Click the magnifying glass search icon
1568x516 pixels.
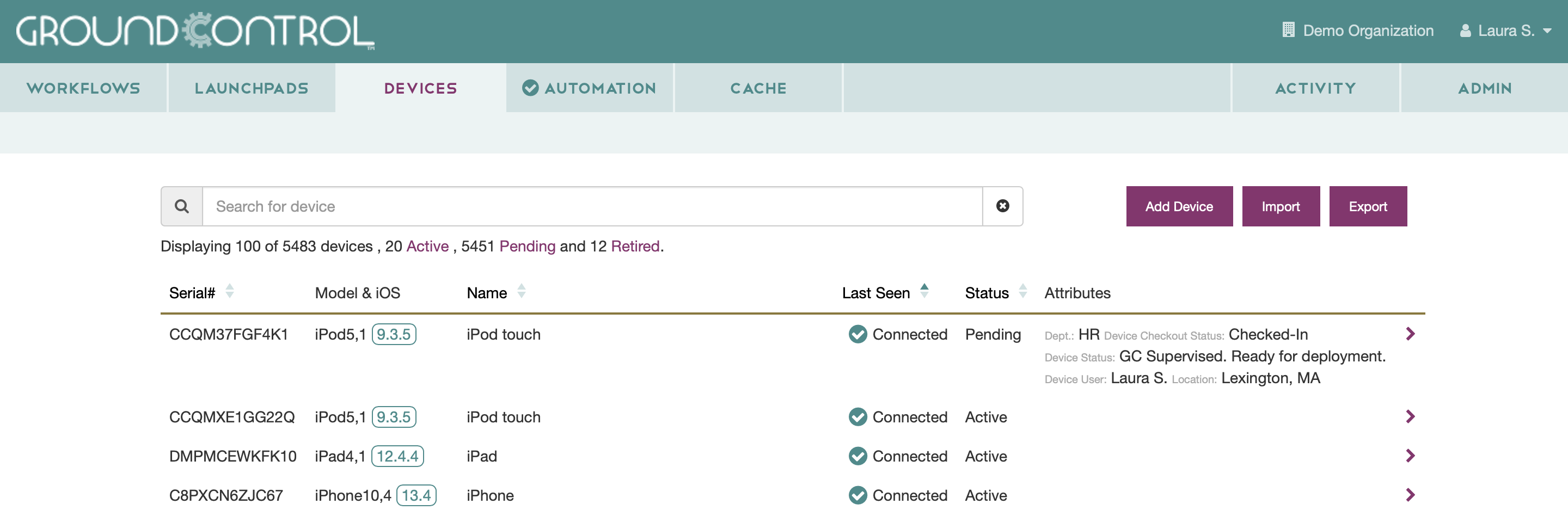pyautogui.click(x=181, y=206)
